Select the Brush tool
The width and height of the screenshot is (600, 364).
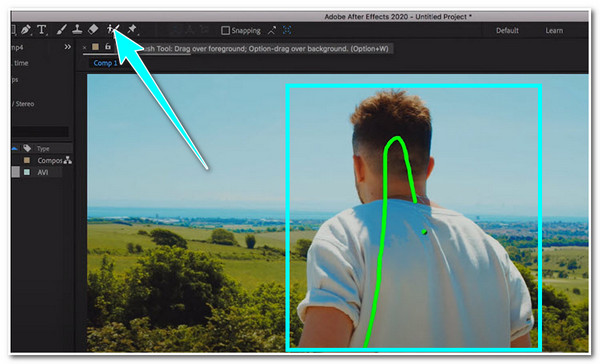(62, 29)
